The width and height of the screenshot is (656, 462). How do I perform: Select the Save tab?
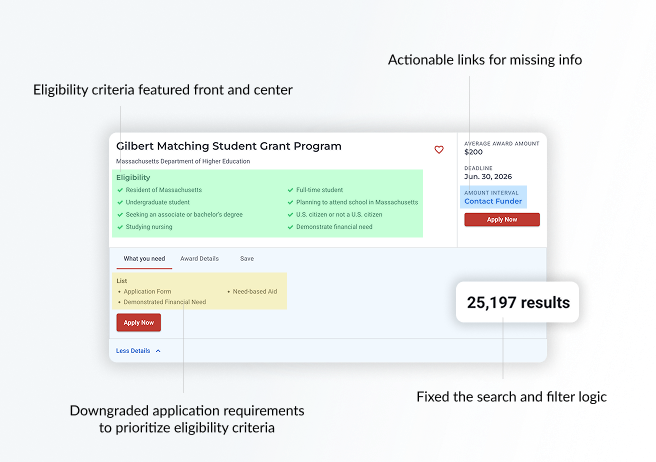click(247, 259)
